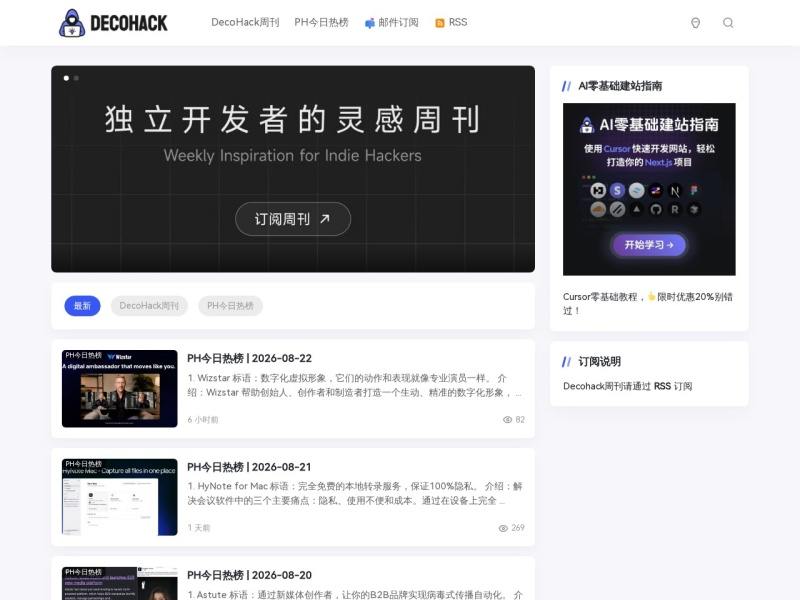Click the Astute excerpt text
The image size is (800, 600).
coord(355,594)
